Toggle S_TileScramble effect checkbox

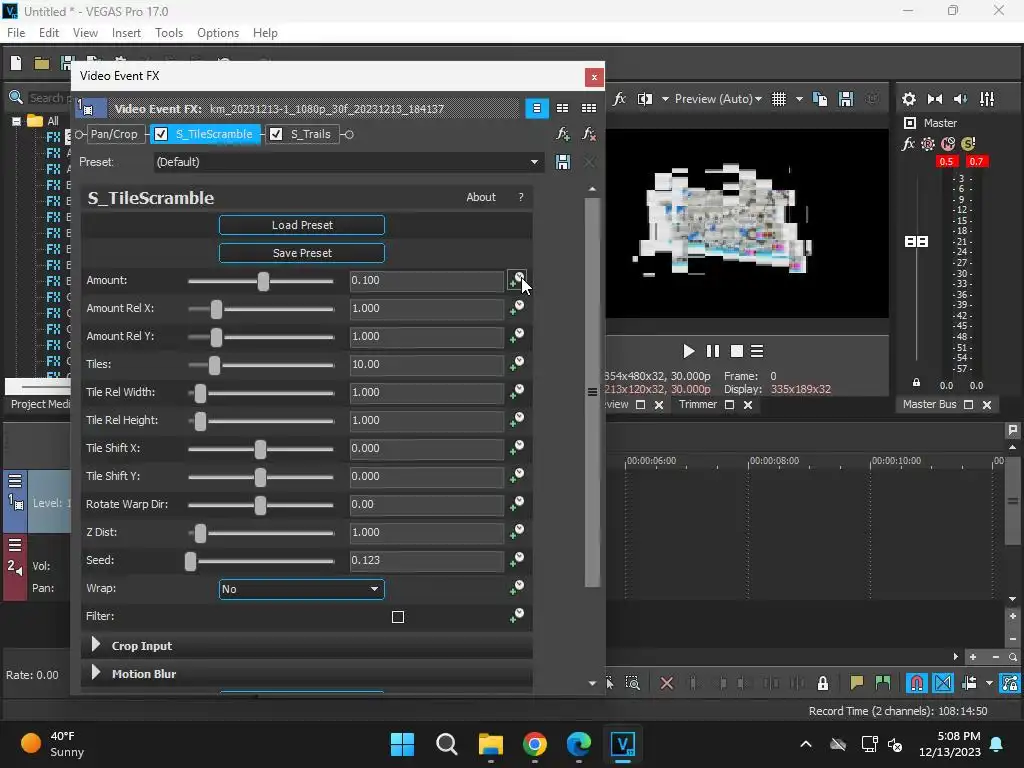pyautogui.click(x=161, y=134)
